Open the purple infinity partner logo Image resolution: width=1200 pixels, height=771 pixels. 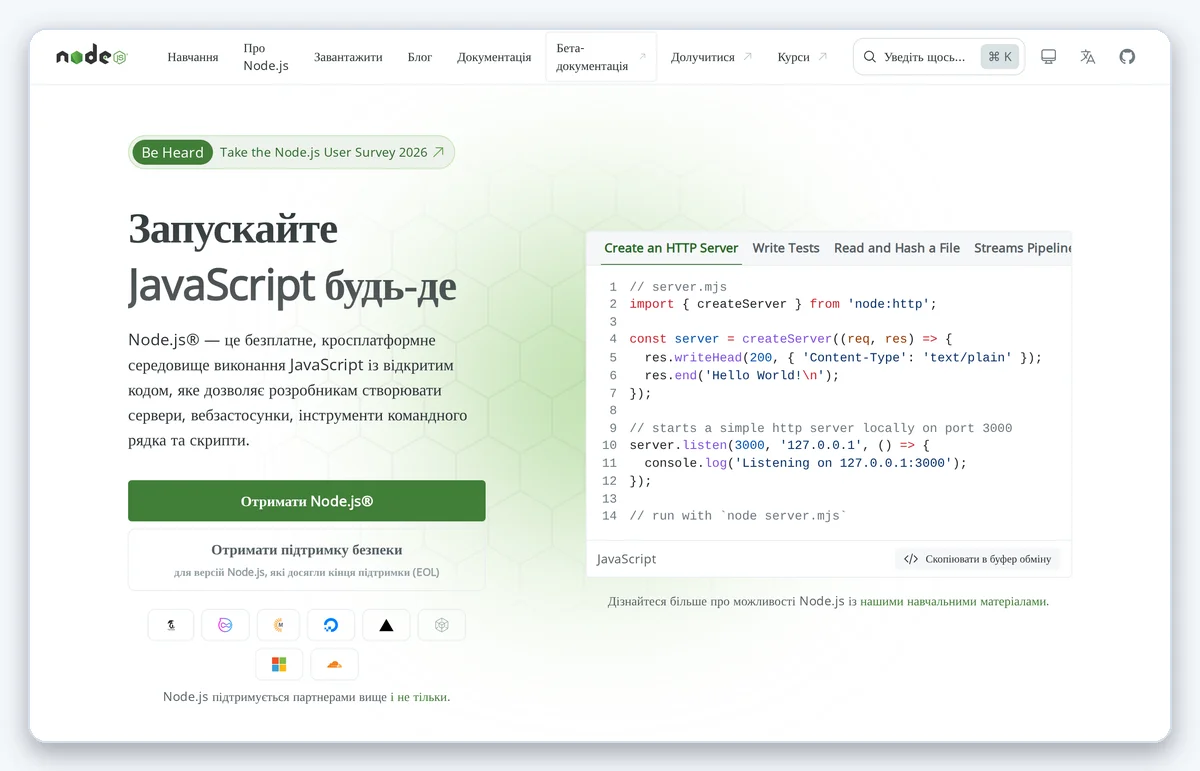(x=225, y=625)
